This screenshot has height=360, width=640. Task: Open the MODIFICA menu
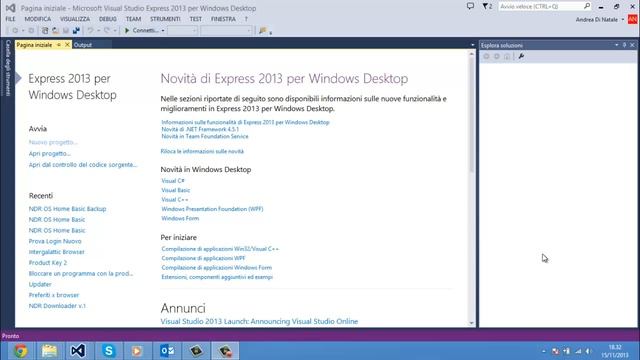38,19
